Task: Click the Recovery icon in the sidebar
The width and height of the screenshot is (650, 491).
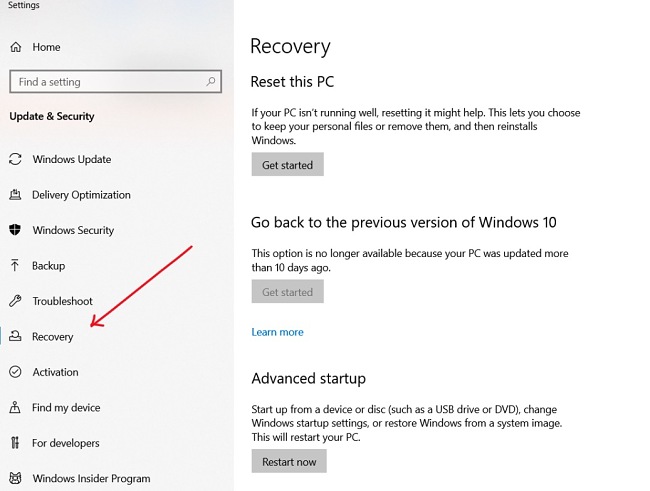Action: [x=15, y=336]
